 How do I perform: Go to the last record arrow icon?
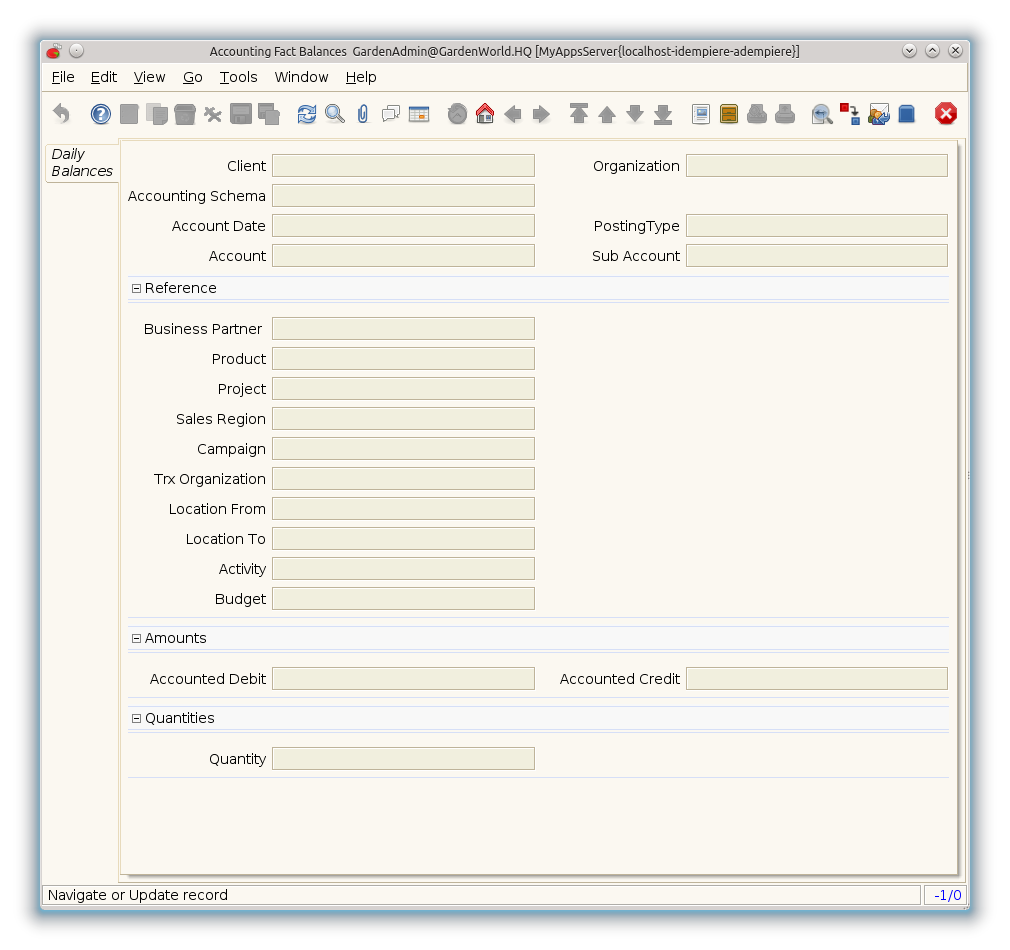point(663,114)
